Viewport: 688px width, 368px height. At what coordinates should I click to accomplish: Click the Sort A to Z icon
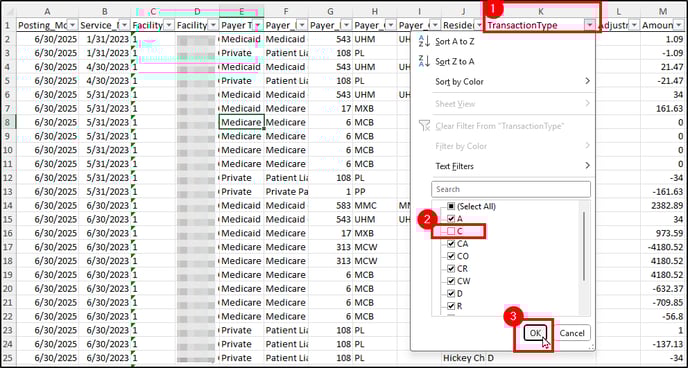424,42
